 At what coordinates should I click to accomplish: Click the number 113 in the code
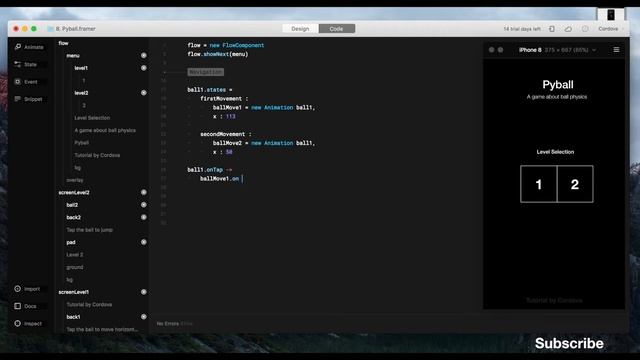tap(231, 117)
